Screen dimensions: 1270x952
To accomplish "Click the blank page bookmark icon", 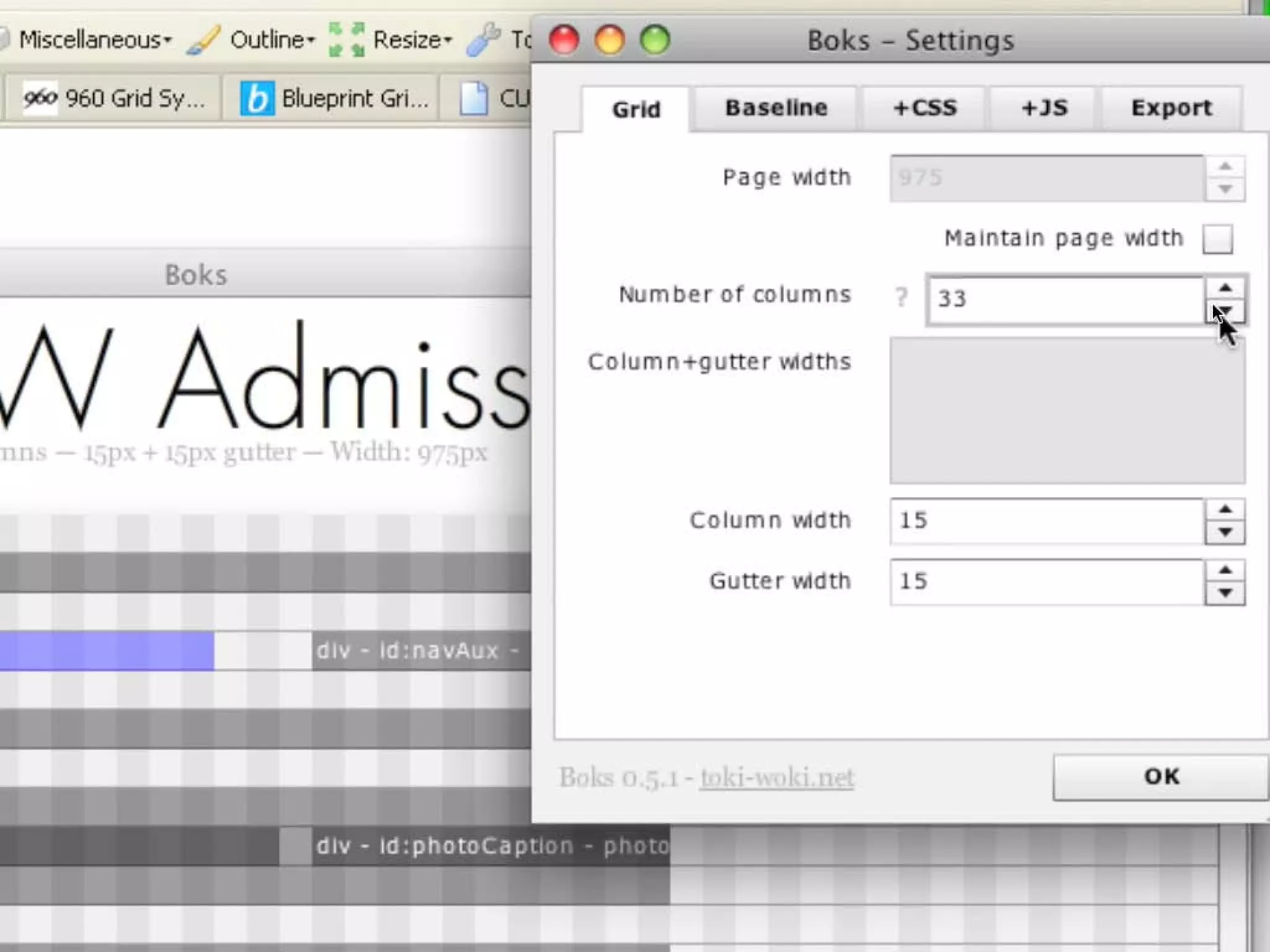I will 474,99.
